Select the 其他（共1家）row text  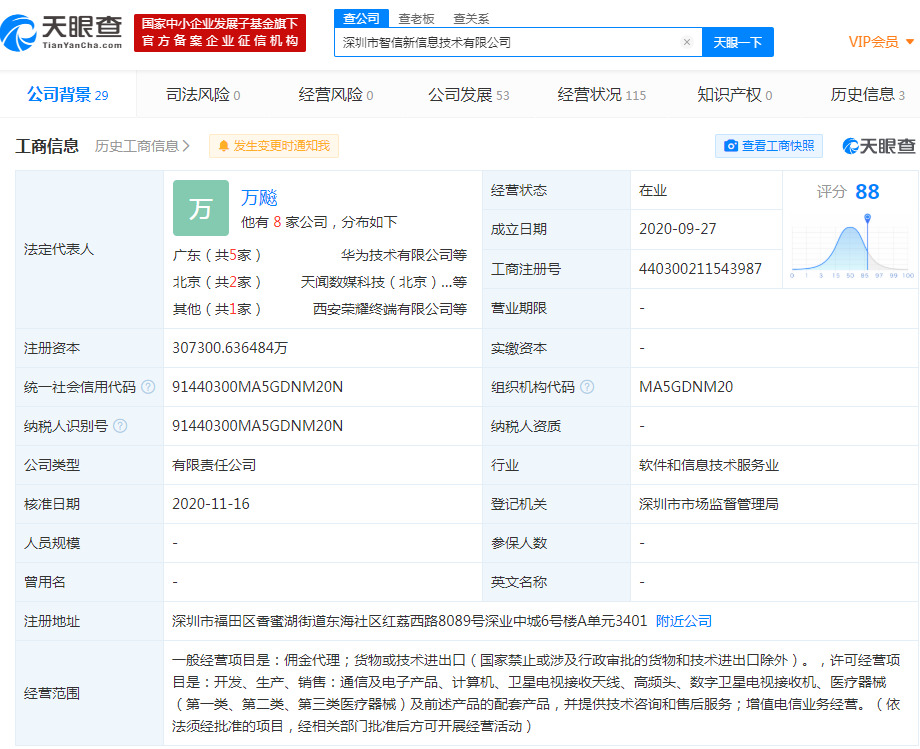coord(217,309)
